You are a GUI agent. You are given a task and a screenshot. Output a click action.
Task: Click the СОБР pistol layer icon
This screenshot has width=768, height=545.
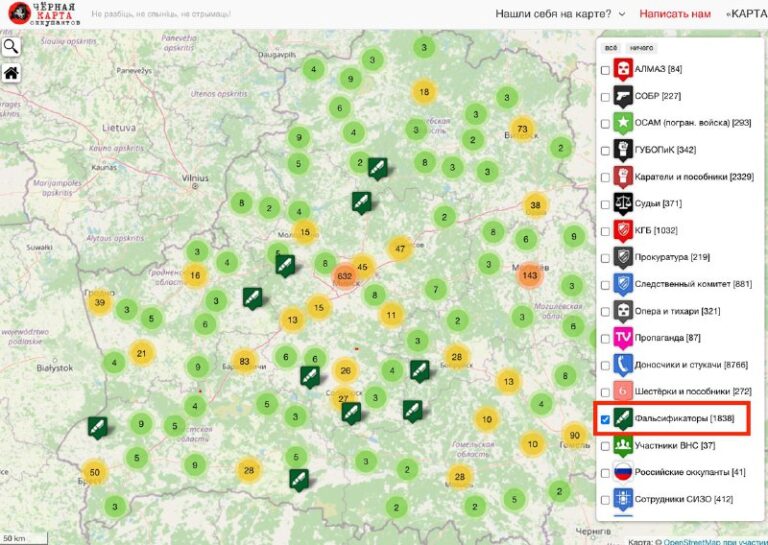(x=623, y=96)
